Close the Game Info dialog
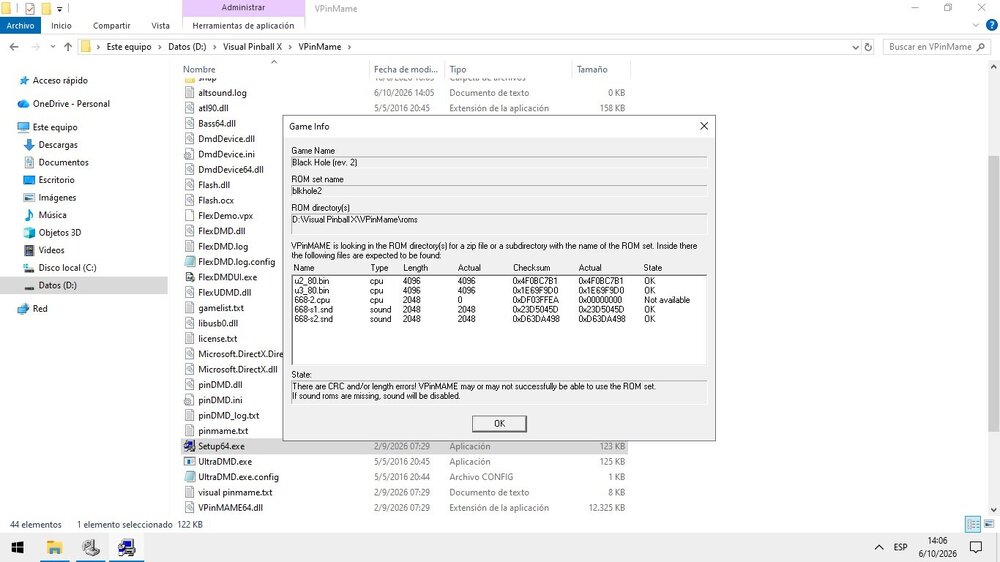This screenshot has height=562, width=1000. (703, 126)
